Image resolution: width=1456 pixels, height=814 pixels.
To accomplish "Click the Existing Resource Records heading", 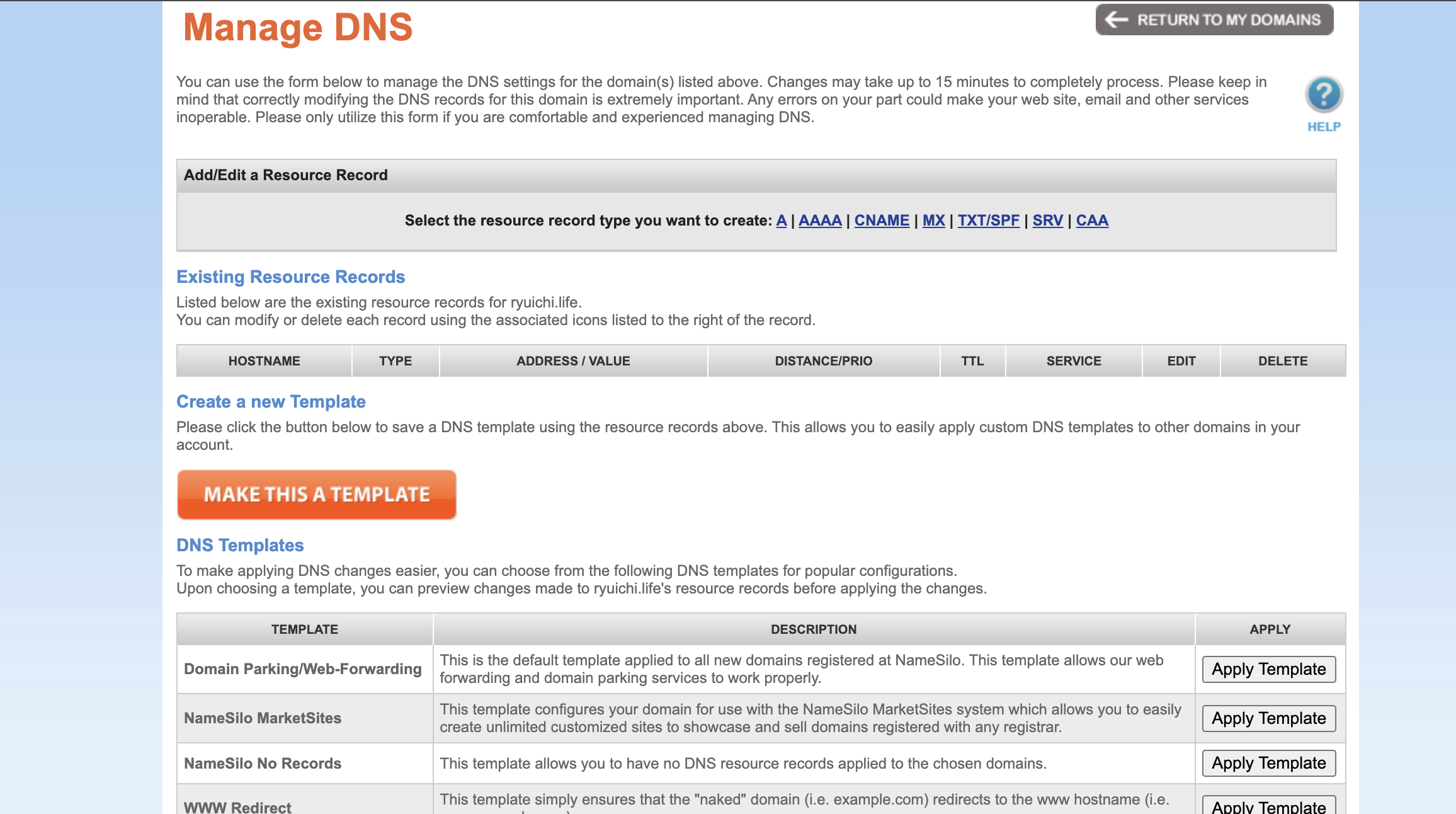I will (290, 277).
